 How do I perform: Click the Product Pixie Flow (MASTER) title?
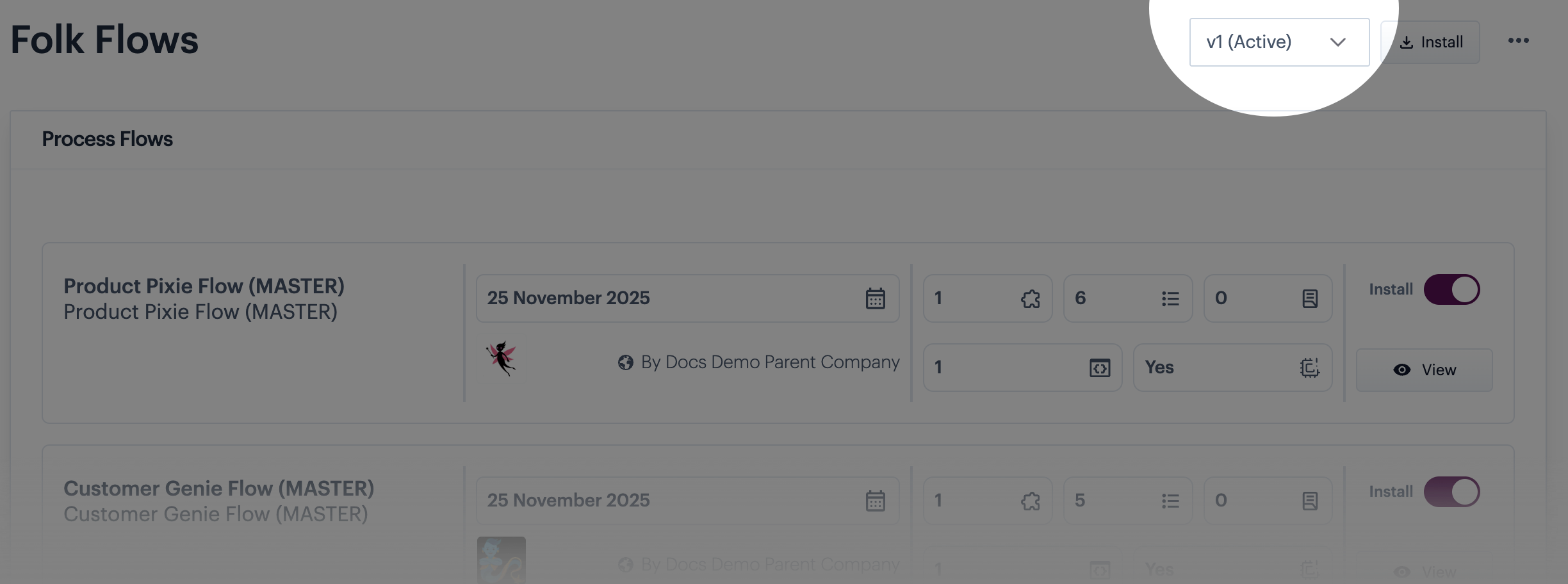[x=204, y=286]
